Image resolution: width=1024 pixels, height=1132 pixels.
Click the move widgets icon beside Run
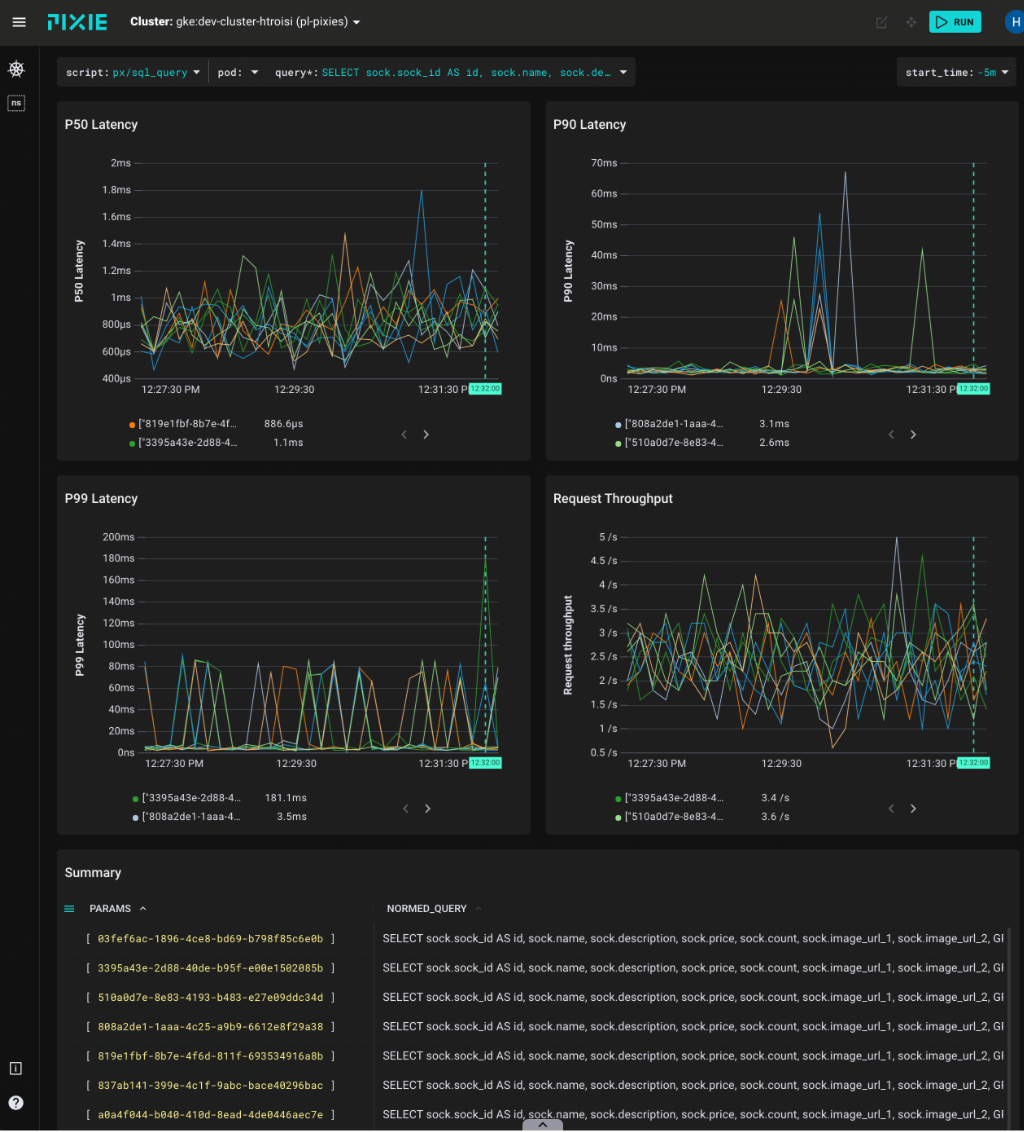point(910,22)
